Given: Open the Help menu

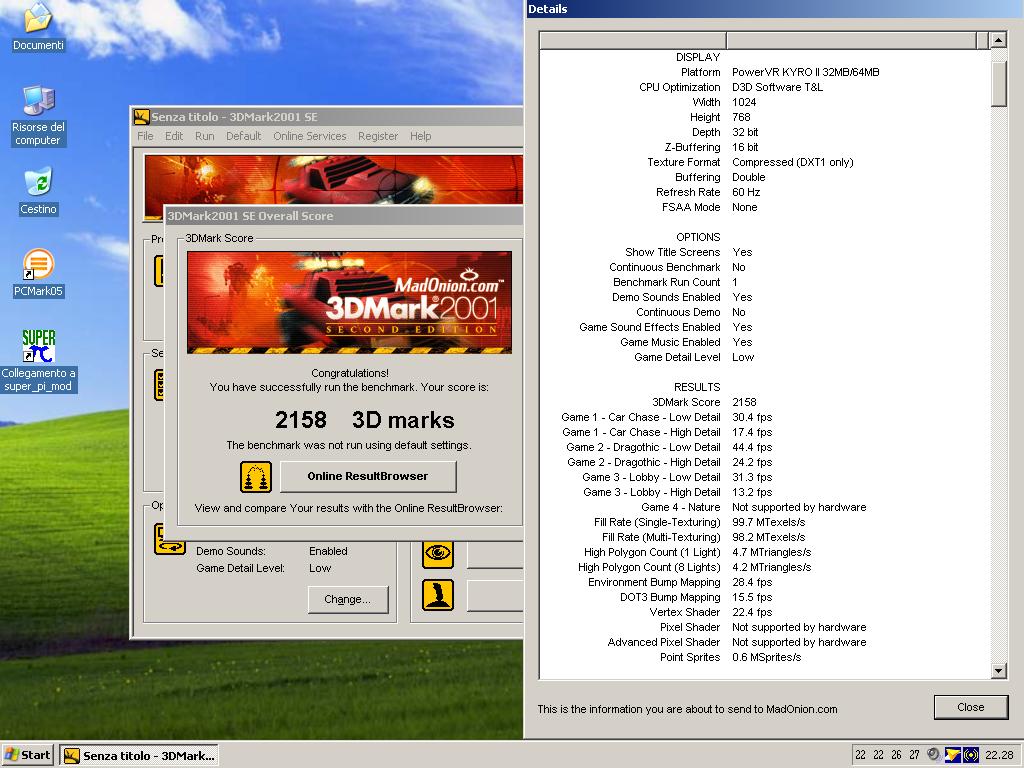Looking at the screenshot, I should (x=421, y=136).
